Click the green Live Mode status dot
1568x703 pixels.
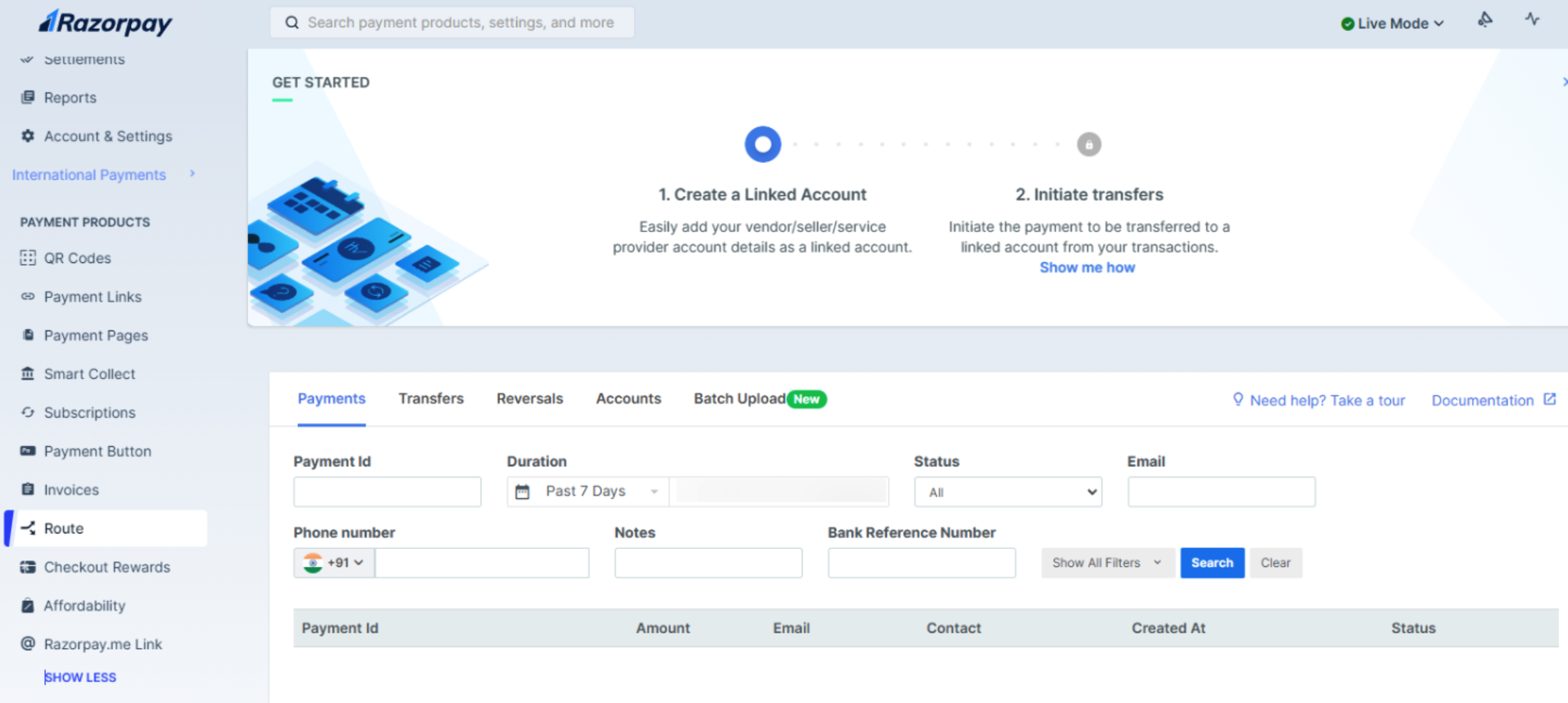[x=1347, y=24]
